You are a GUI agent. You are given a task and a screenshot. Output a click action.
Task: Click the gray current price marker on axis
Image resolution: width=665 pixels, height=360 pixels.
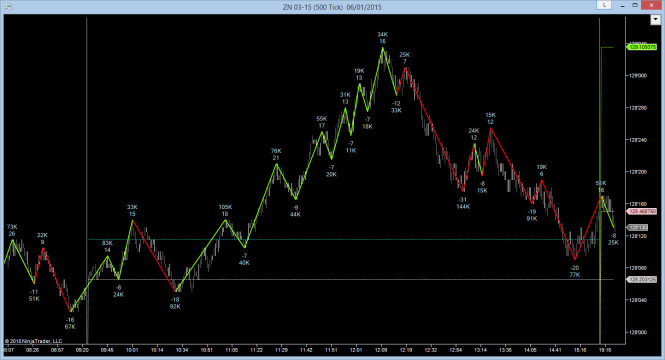tap(637, 228)
